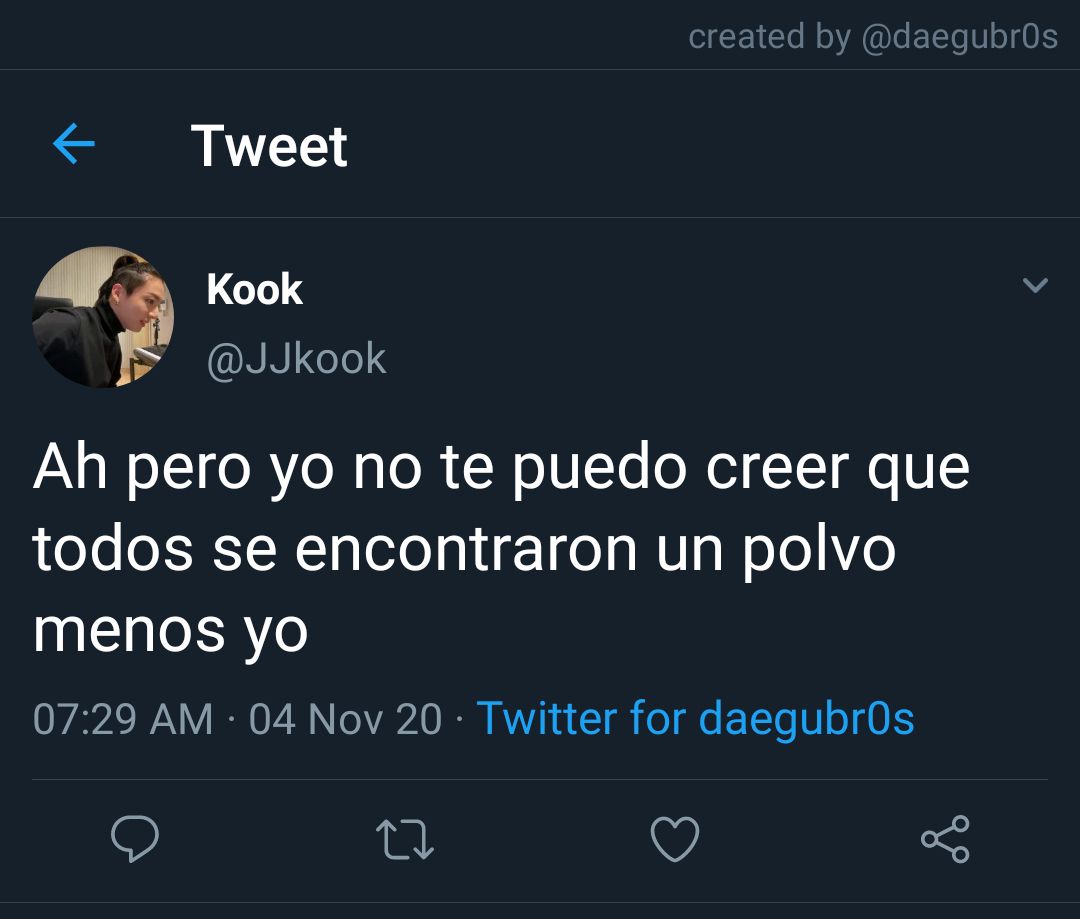Open tweet options chevron next to Kook
The width and height of the screenshot is (1080, 919).
coord(1035,285)
